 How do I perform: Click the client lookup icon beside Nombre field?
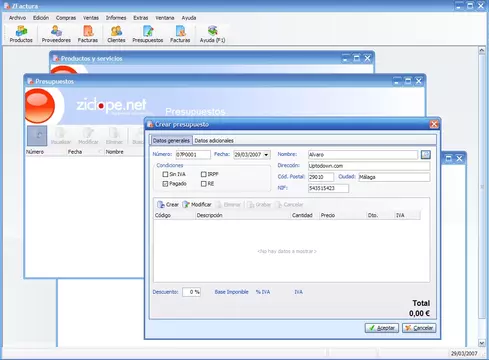tap(426, 155)
